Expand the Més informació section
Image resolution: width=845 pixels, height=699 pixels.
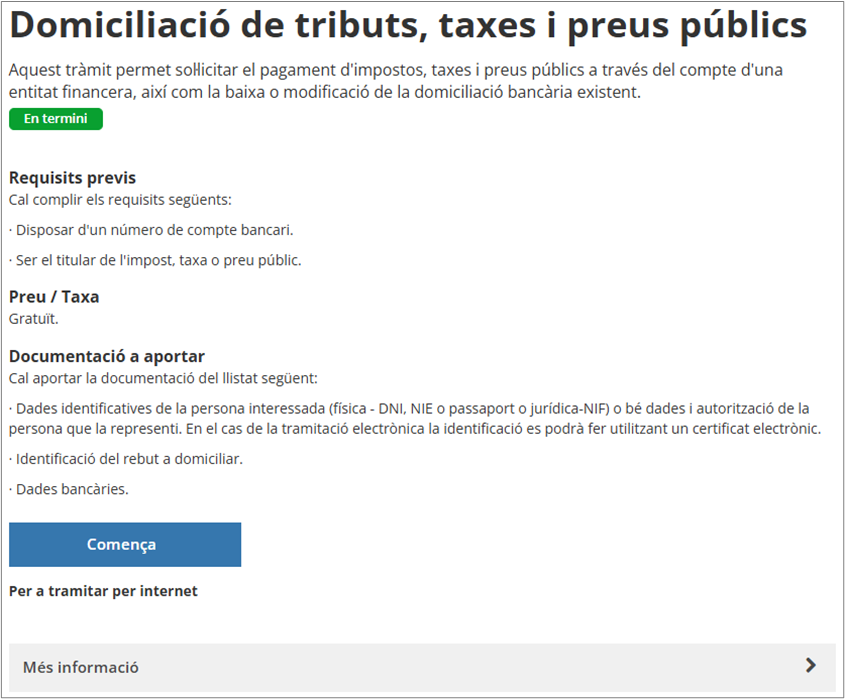[x=422, y=667]
